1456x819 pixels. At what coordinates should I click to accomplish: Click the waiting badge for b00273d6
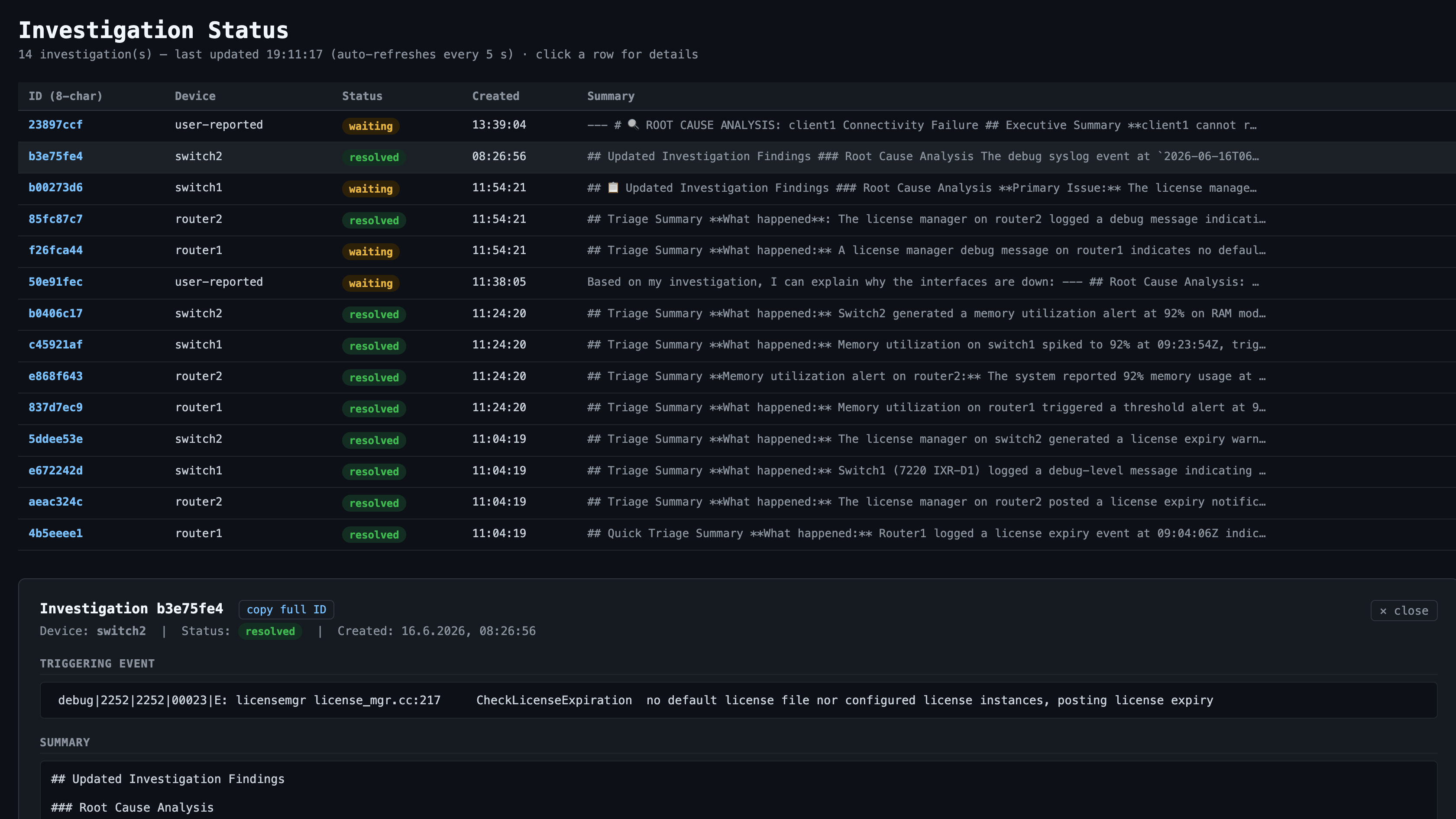click(370, 189)
